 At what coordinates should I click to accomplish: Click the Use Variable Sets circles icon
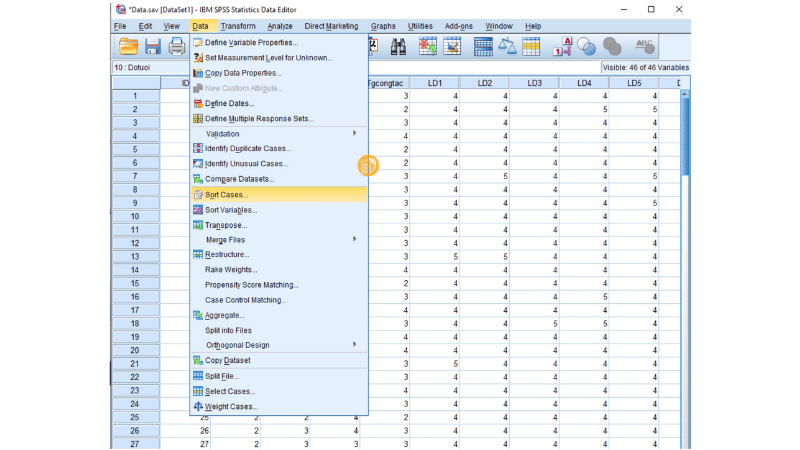pyautogui.click(x=587, y=46)
